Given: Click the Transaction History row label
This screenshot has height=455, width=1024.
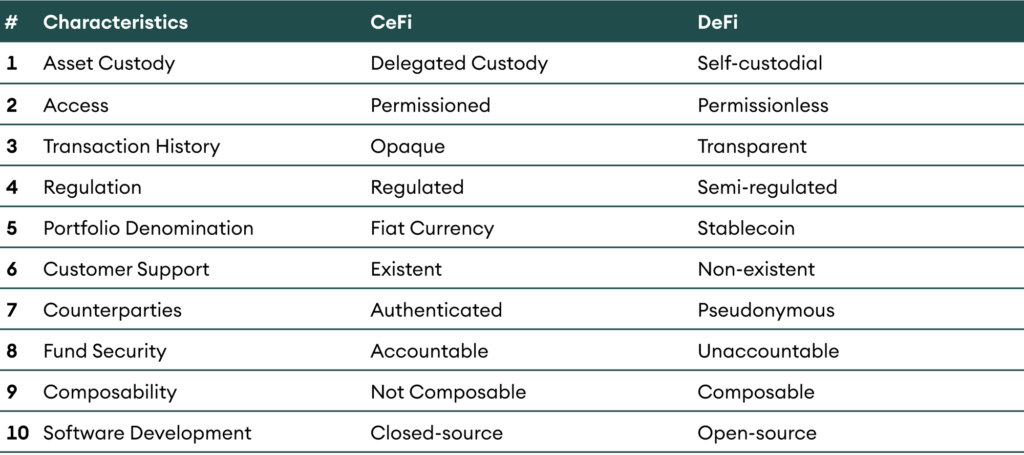Looking at the screenshot, I should point(131,146).
